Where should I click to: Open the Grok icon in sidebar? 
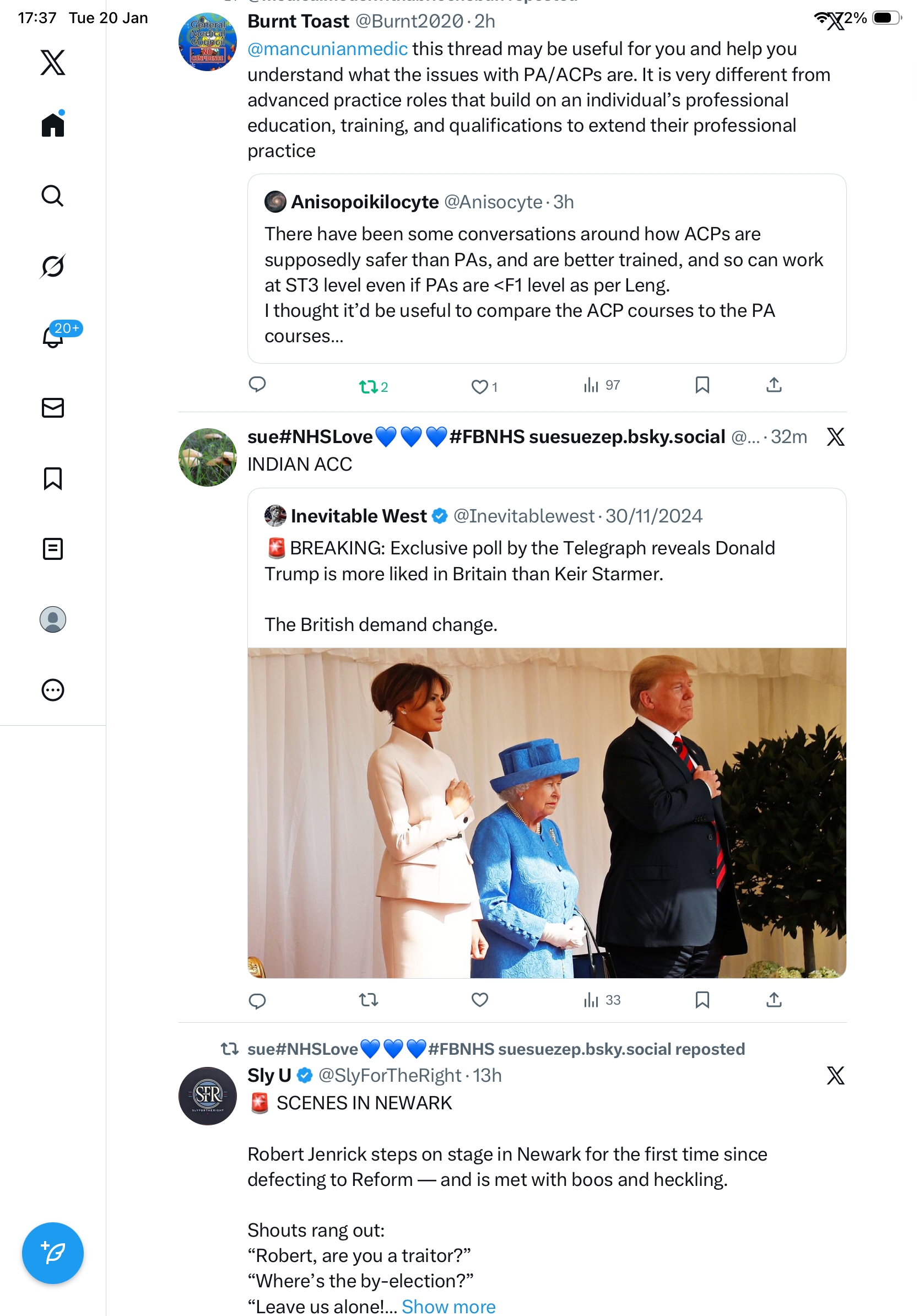click(53, 267)
